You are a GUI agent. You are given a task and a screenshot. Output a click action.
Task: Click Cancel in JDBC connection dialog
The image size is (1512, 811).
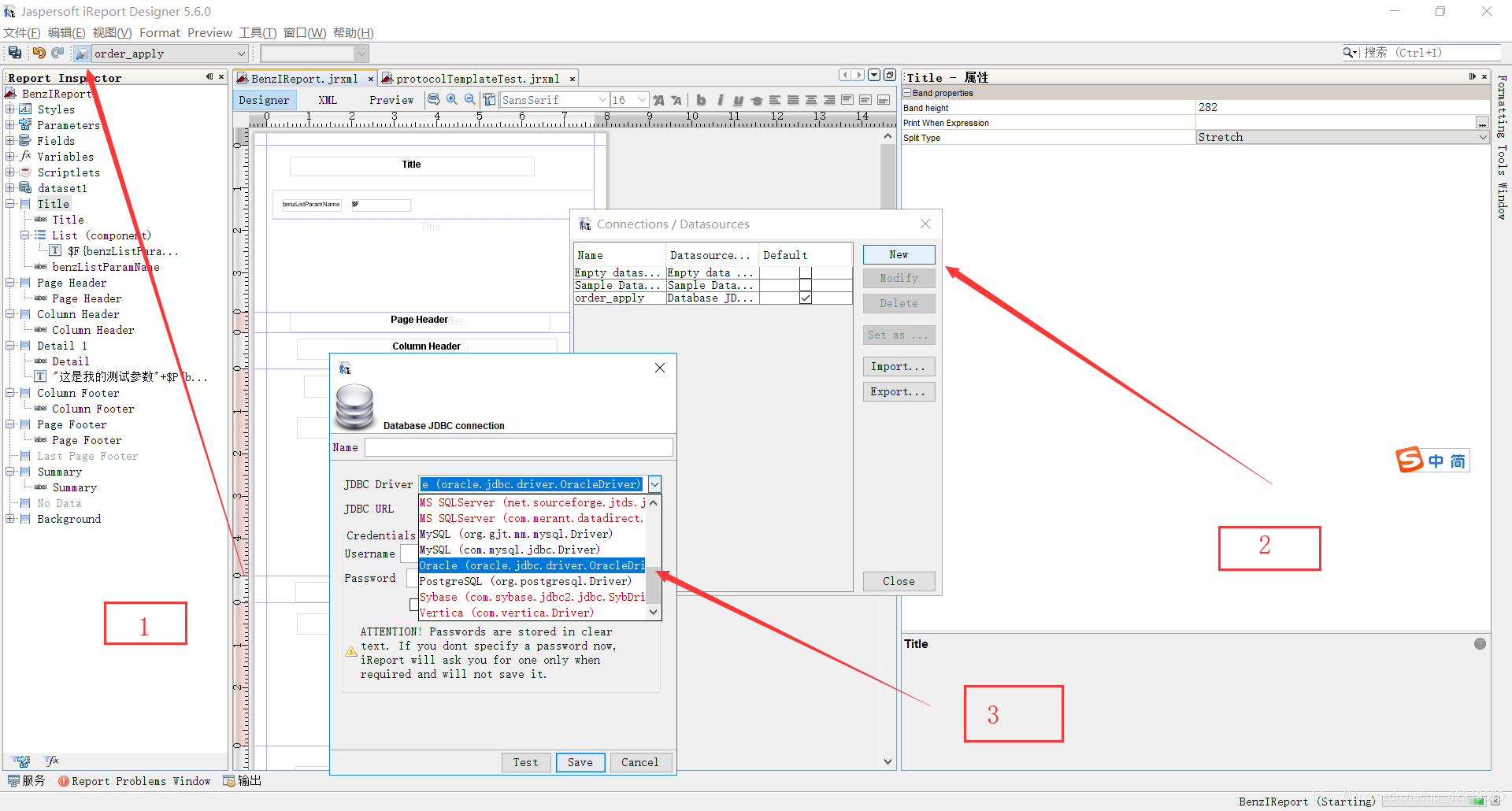coord(640,762)
